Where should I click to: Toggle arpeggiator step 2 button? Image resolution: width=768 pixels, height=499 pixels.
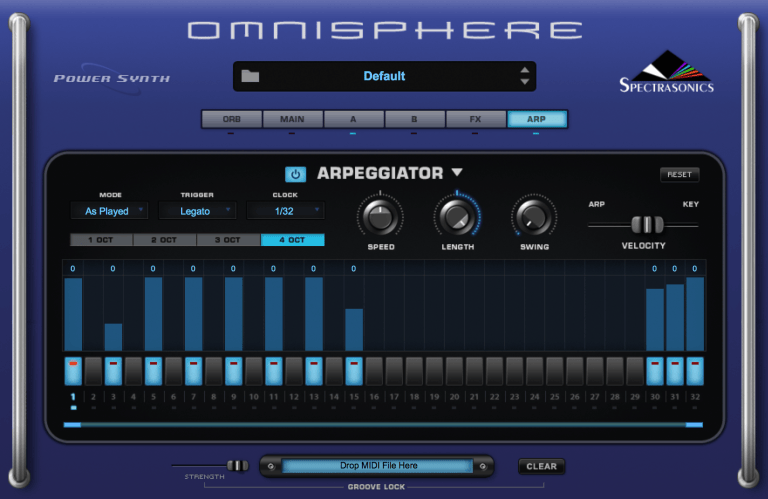(x=93, y=371)
